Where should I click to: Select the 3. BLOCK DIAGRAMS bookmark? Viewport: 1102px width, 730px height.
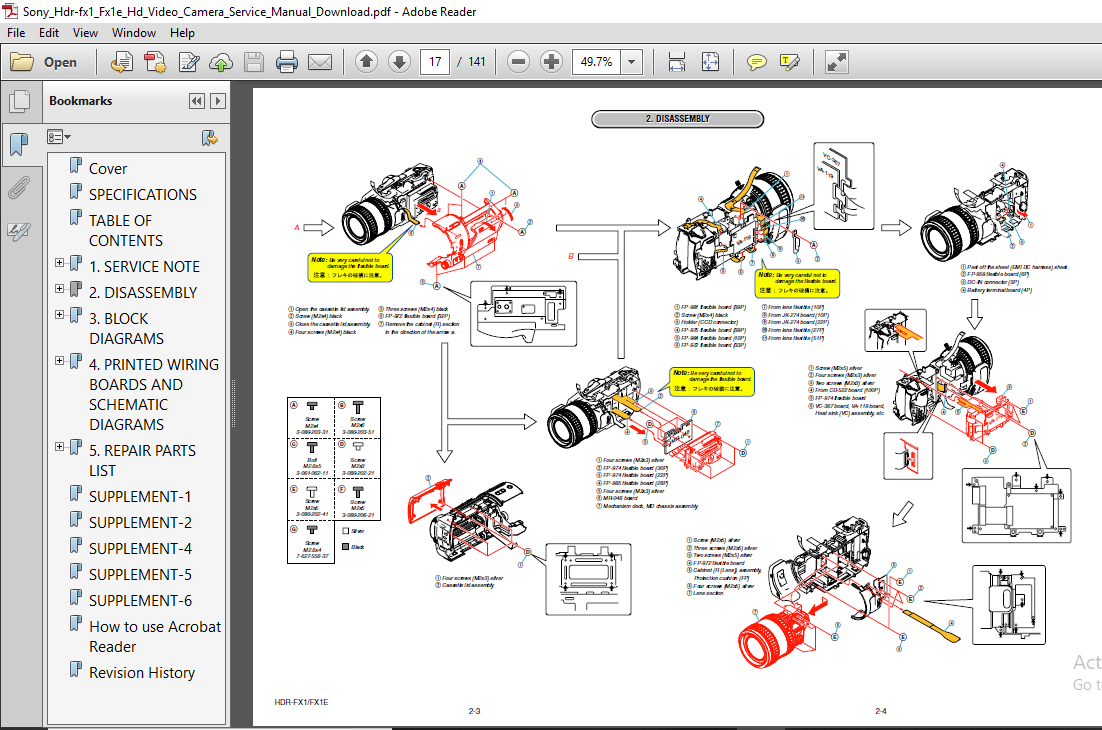[x=127, y=328]
